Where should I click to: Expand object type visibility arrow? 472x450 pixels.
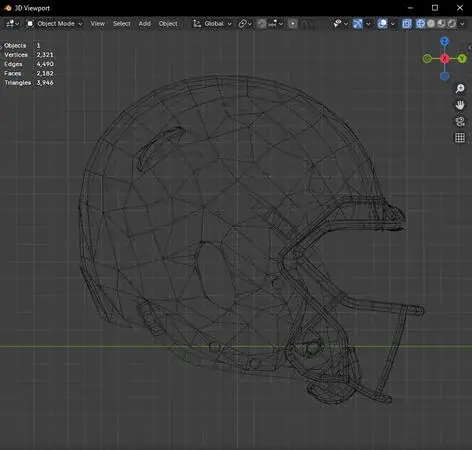346,24
